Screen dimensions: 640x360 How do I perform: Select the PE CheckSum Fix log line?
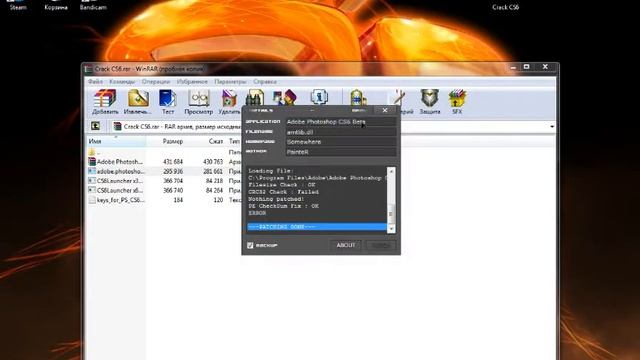(284, 206)
